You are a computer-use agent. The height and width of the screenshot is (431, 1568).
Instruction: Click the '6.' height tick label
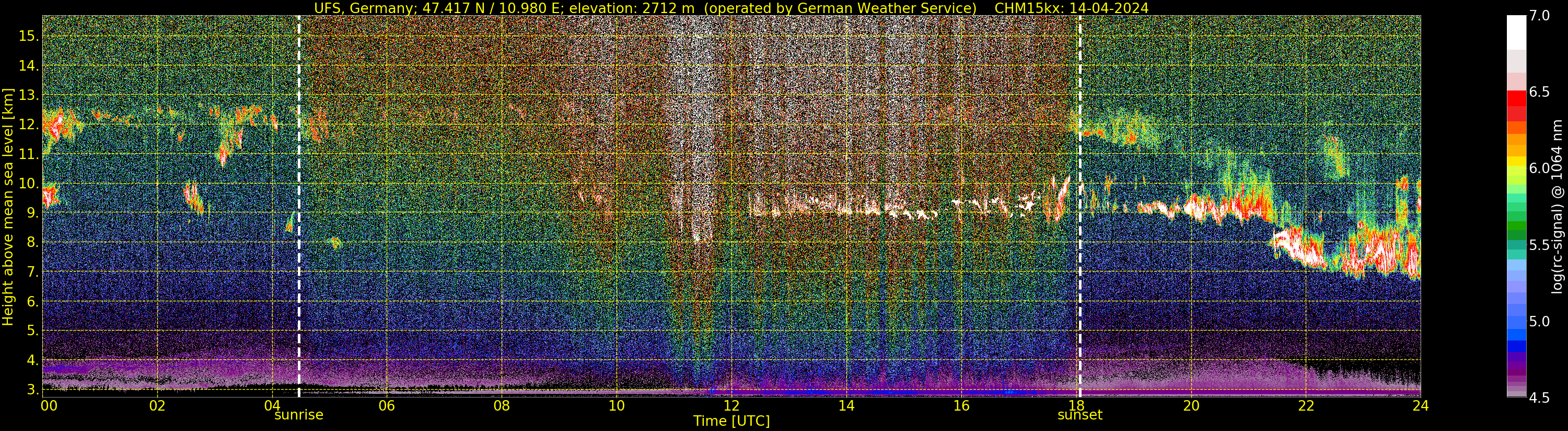[x=32, y=301]
